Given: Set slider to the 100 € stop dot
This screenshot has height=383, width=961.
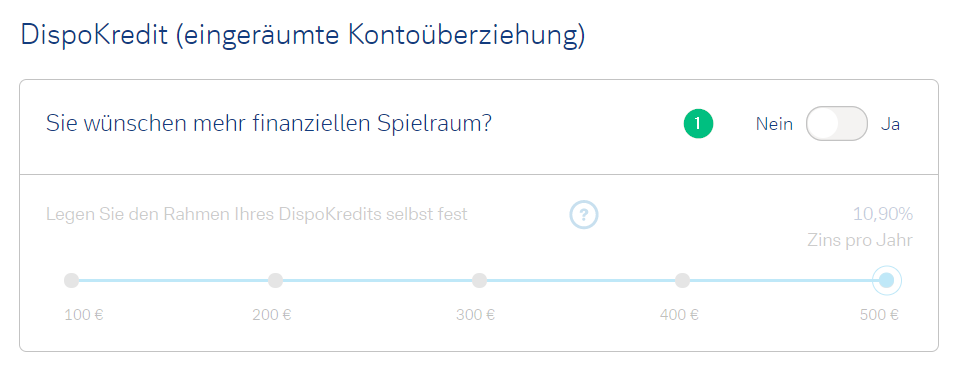Looking at the screenshot, I should [72, 281].
